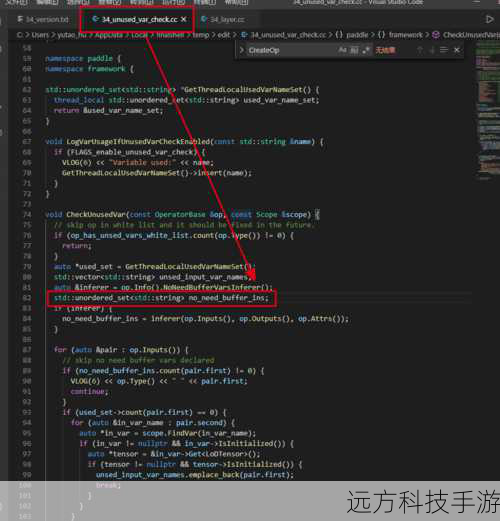Close the 34_unused_var_check.cc tab
The image size is (500, 521).
click(x=184, y=19)
